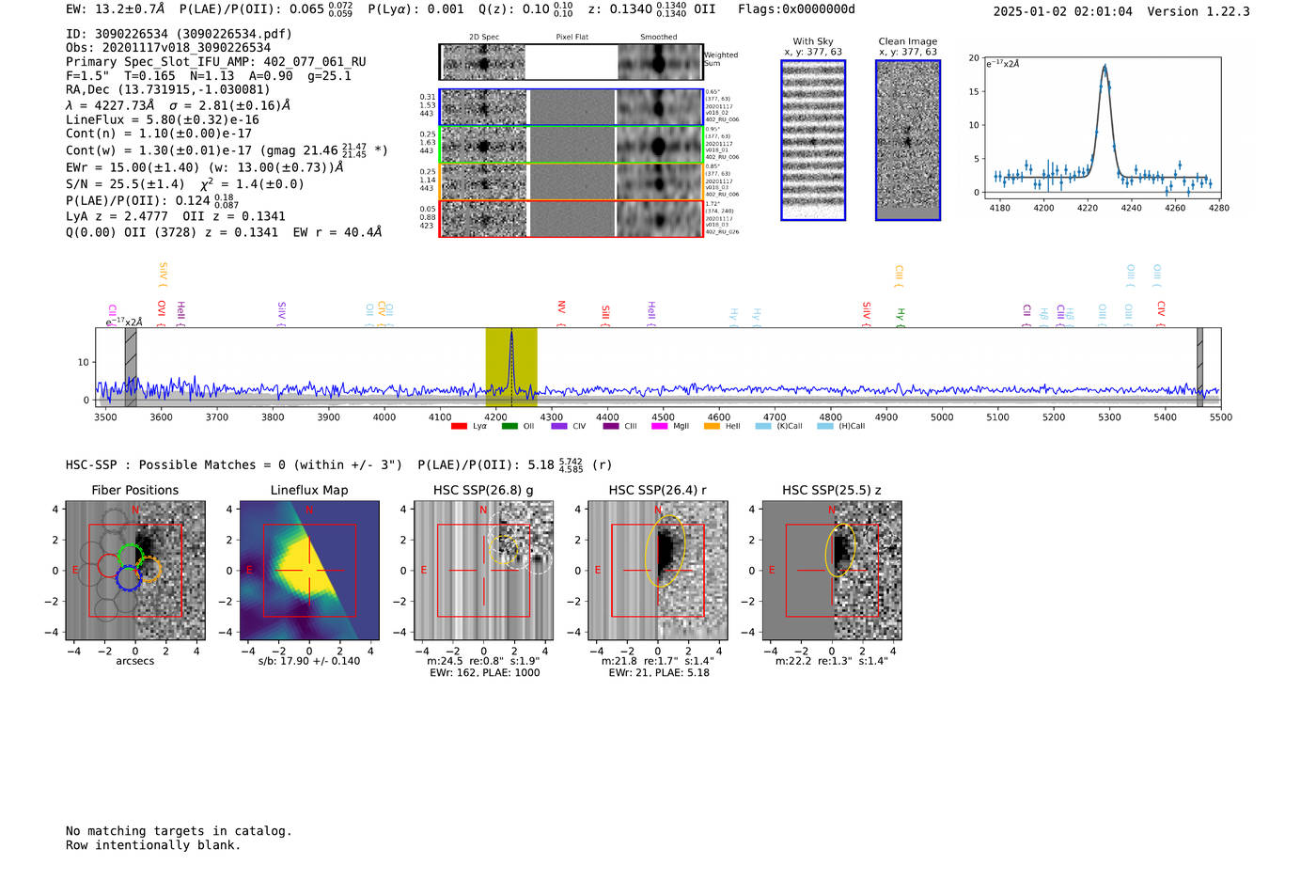
Task: Open the HSC SSP(25.5) z cutout
Action: pos(832,571)
